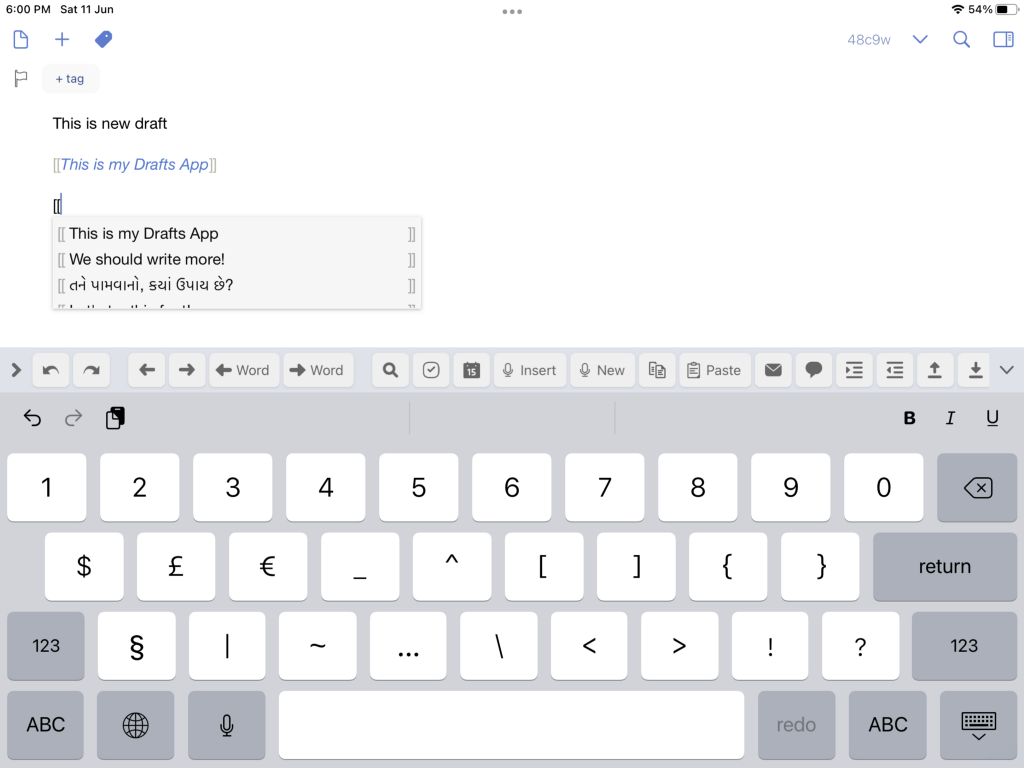The height and width of the screenshot is (768, 1024).
Task: Switch to numbers with left 123 key
Action: tap(46, 646)
